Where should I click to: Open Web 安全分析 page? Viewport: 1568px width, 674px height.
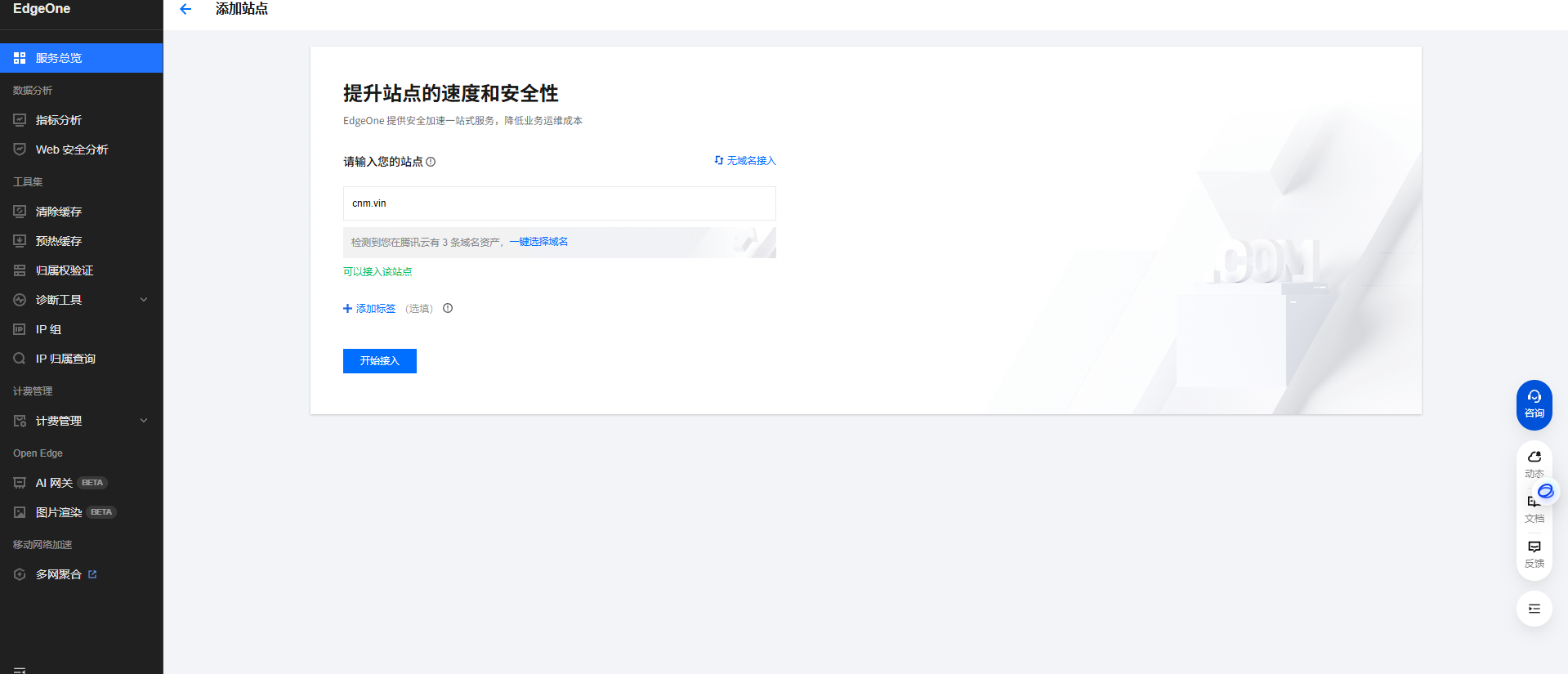coord(72,150)
